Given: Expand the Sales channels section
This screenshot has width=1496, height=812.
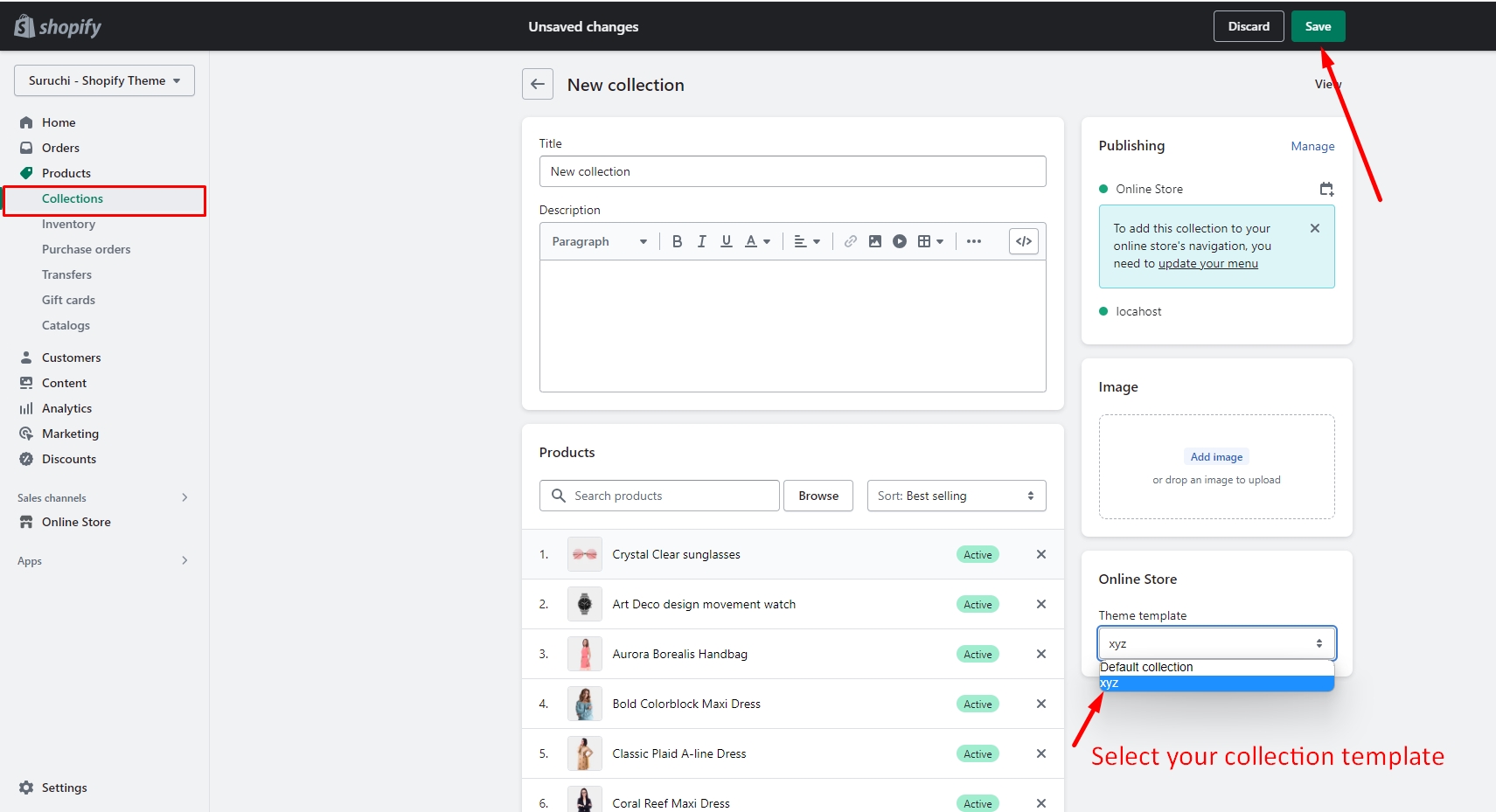Looking at the screenshot, I should pyautogui.click(x=184, y=497).
